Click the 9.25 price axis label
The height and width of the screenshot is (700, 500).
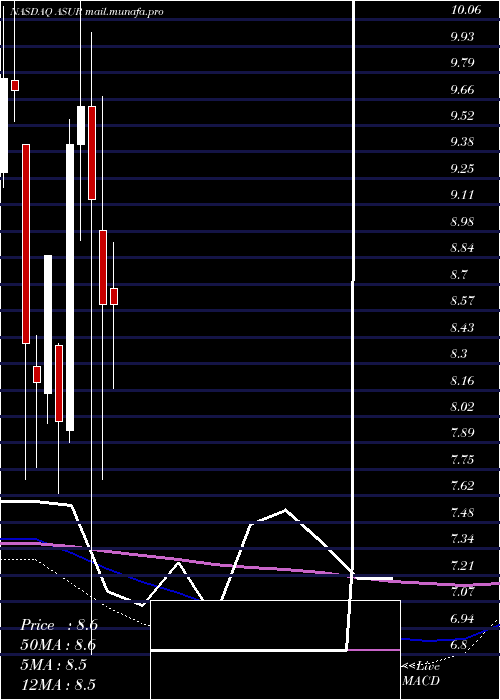[x=462, y=169]
